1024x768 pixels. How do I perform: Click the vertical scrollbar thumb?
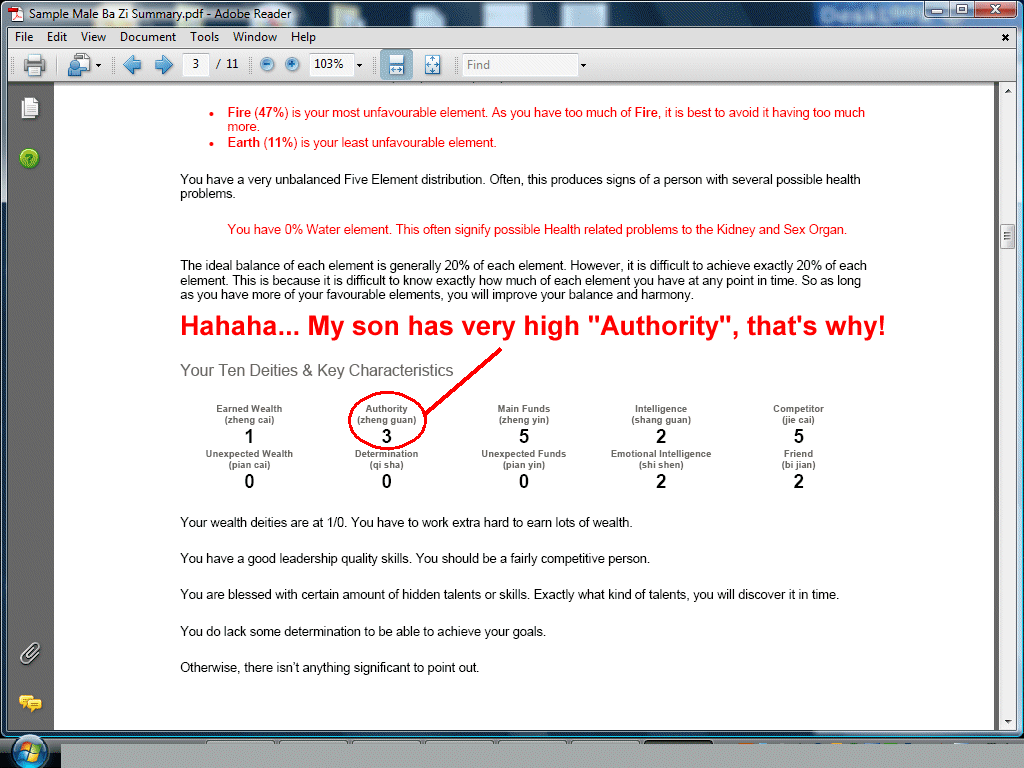1007,237
